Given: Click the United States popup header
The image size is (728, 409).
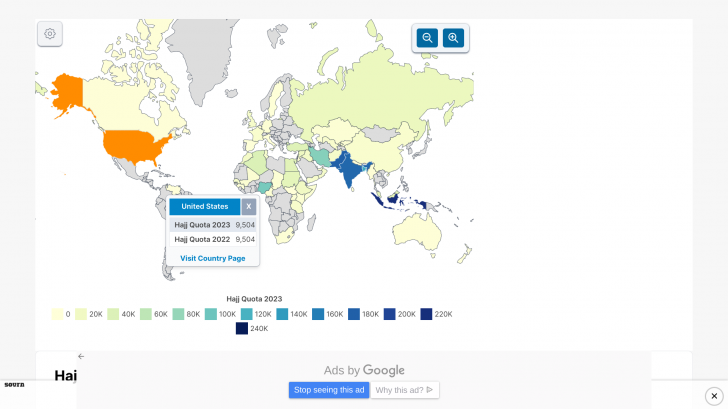Looking at the screenshot, I should click(x=204, y=207).
